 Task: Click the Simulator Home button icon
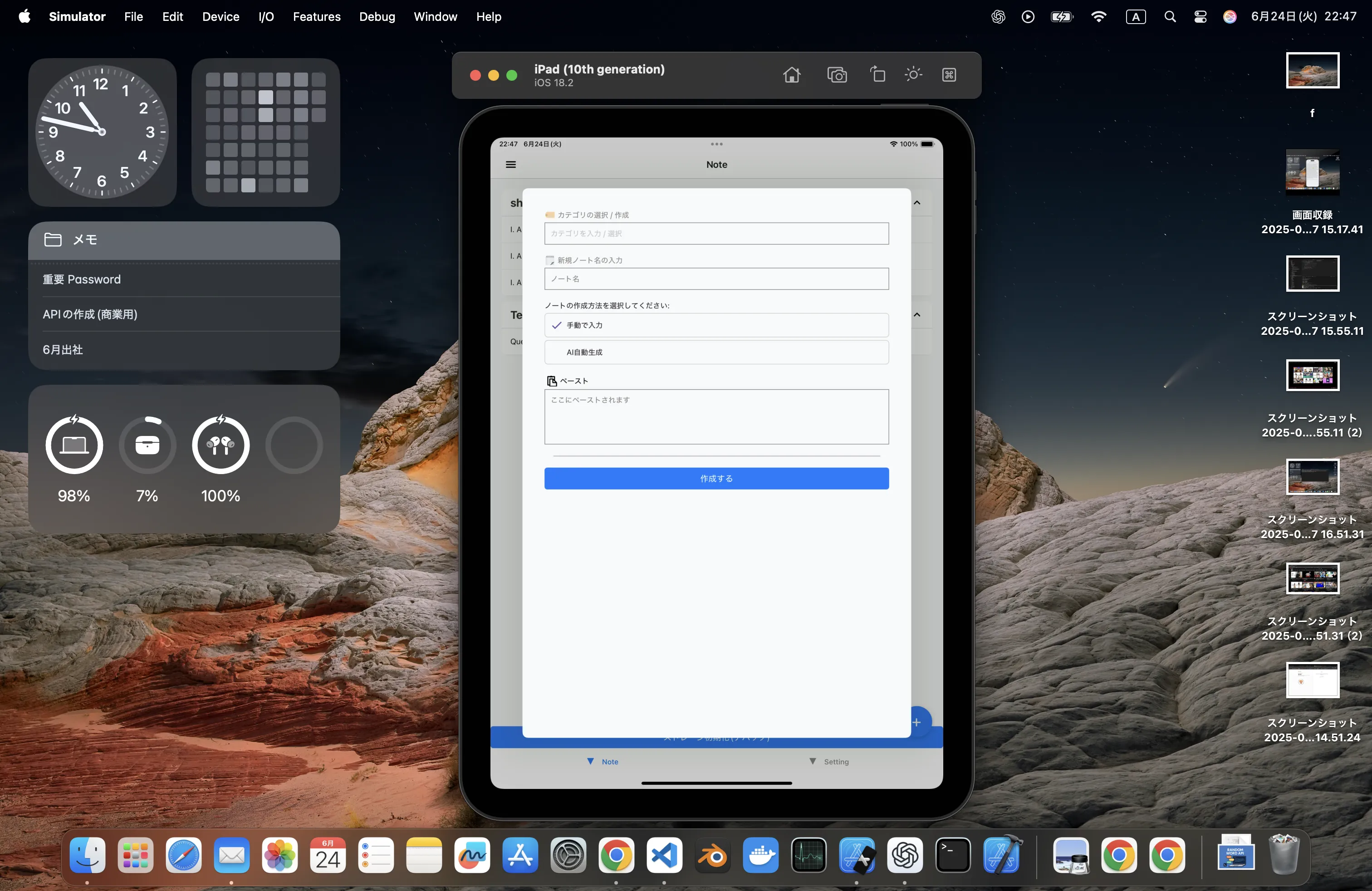792,75
